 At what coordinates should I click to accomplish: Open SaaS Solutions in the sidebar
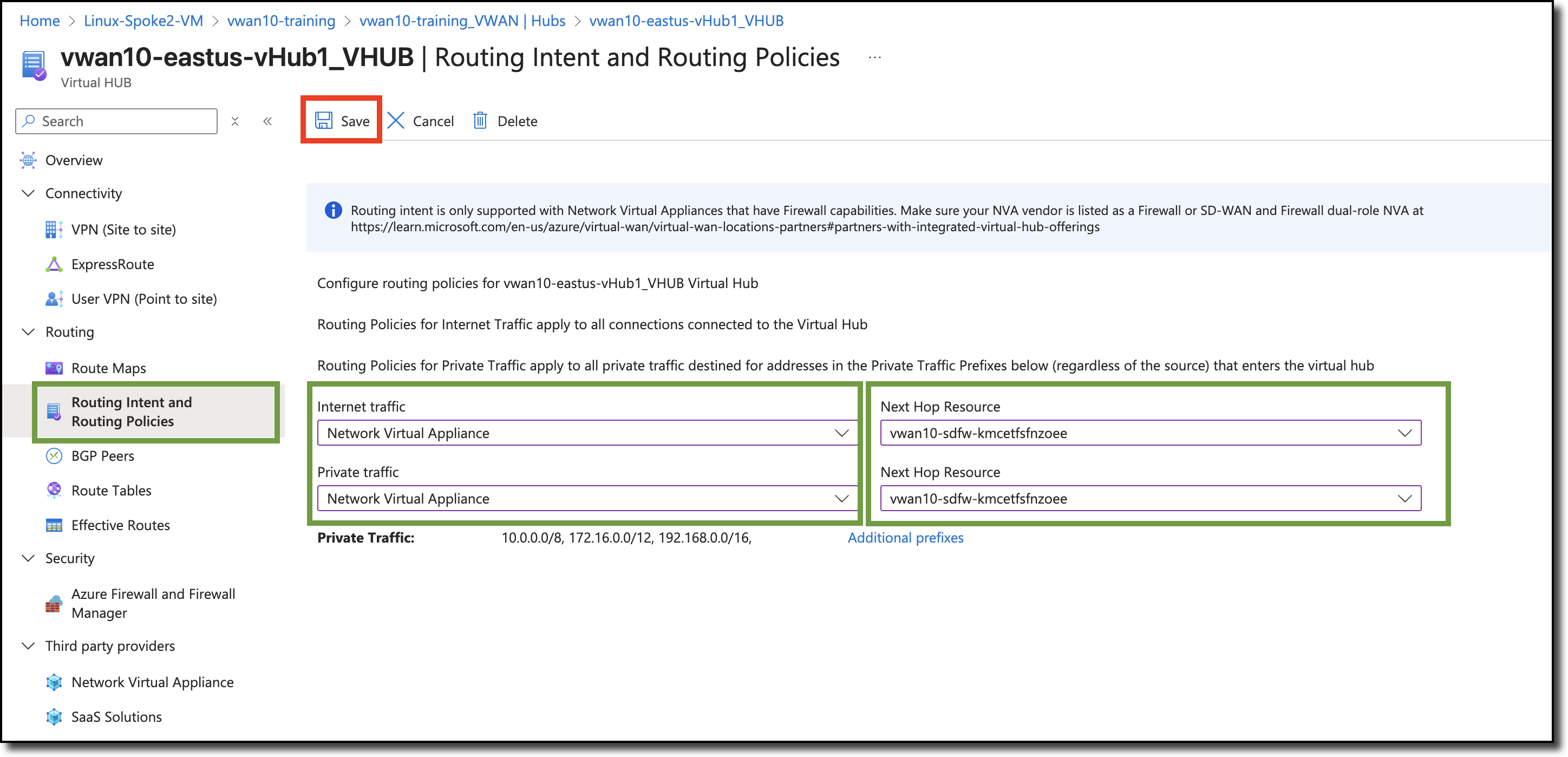pyautogui.click(x=116, y=717)
